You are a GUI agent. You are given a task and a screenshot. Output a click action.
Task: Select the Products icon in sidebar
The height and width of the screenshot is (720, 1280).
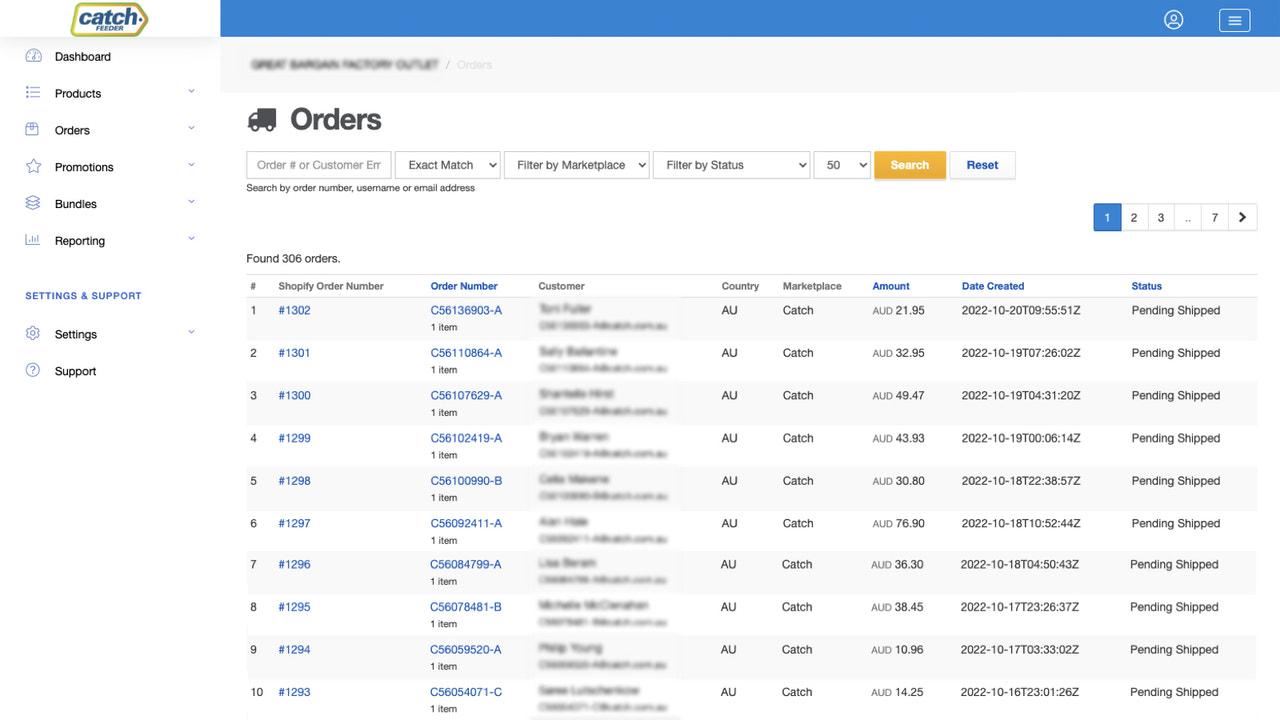pyautogui.click(x=30, y=93)
